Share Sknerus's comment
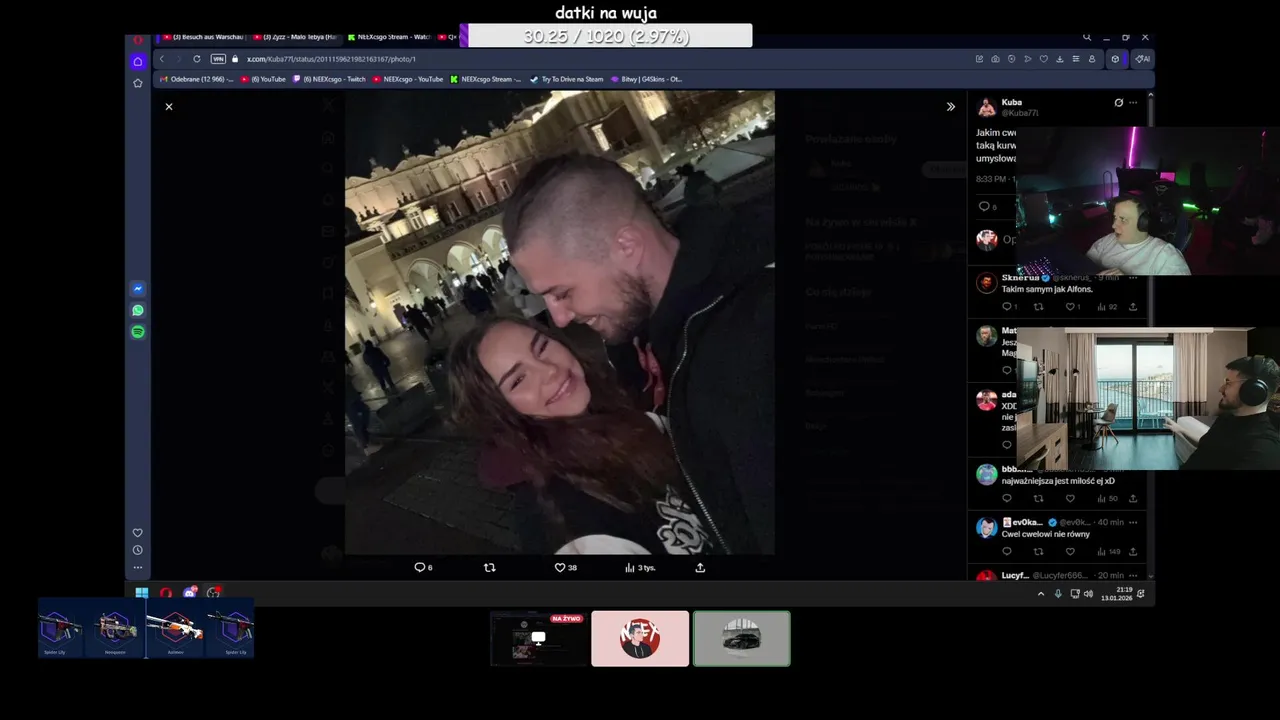Image resolution: width=1280 pixels, height=720 pixels. pyautogui.click(x=1133, y=307)
